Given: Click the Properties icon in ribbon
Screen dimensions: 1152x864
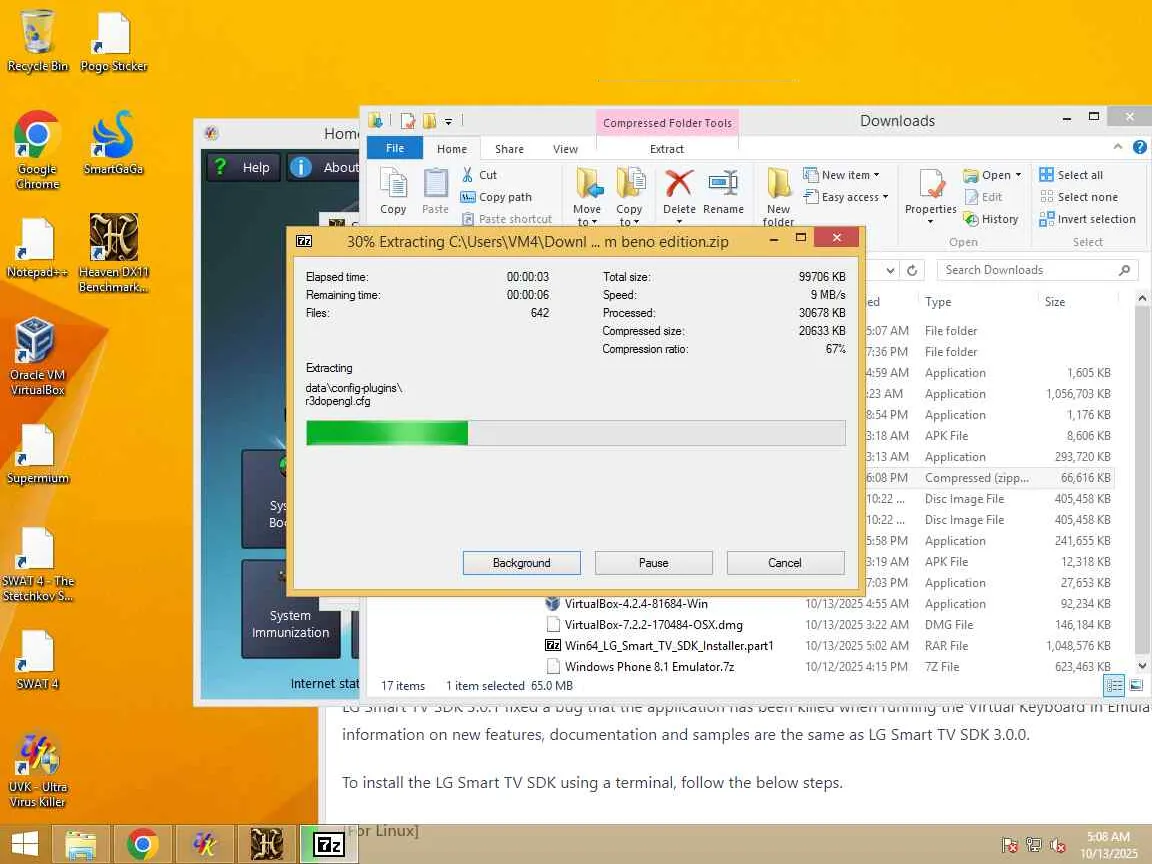Looking at the screenshot, I should click(930, 185).
